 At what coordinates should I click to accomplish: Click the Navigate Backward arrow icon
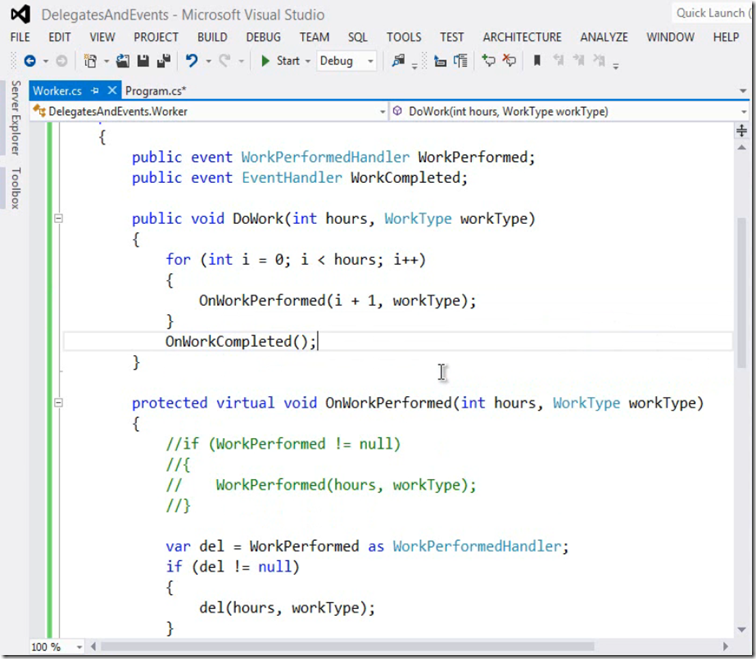30,61
